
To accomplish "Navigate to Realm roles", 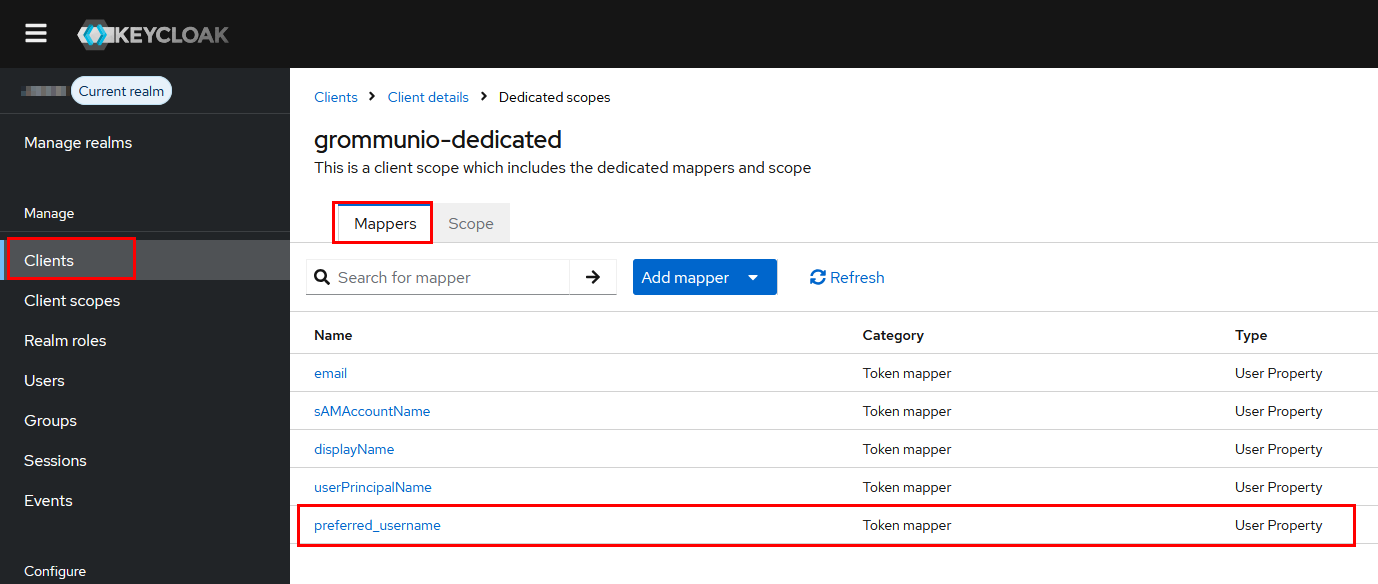I will click(x=65, y=341).
